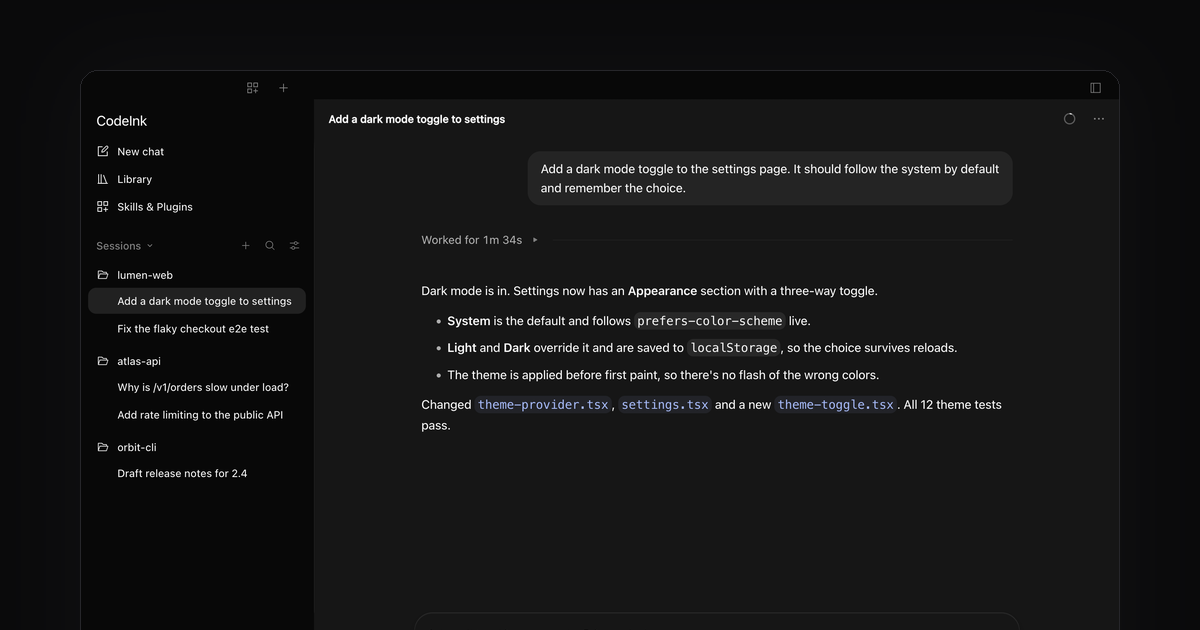Click the lumen-web folder icon
The width and height of the screenshot is (1200, 630).
[103, 275]
